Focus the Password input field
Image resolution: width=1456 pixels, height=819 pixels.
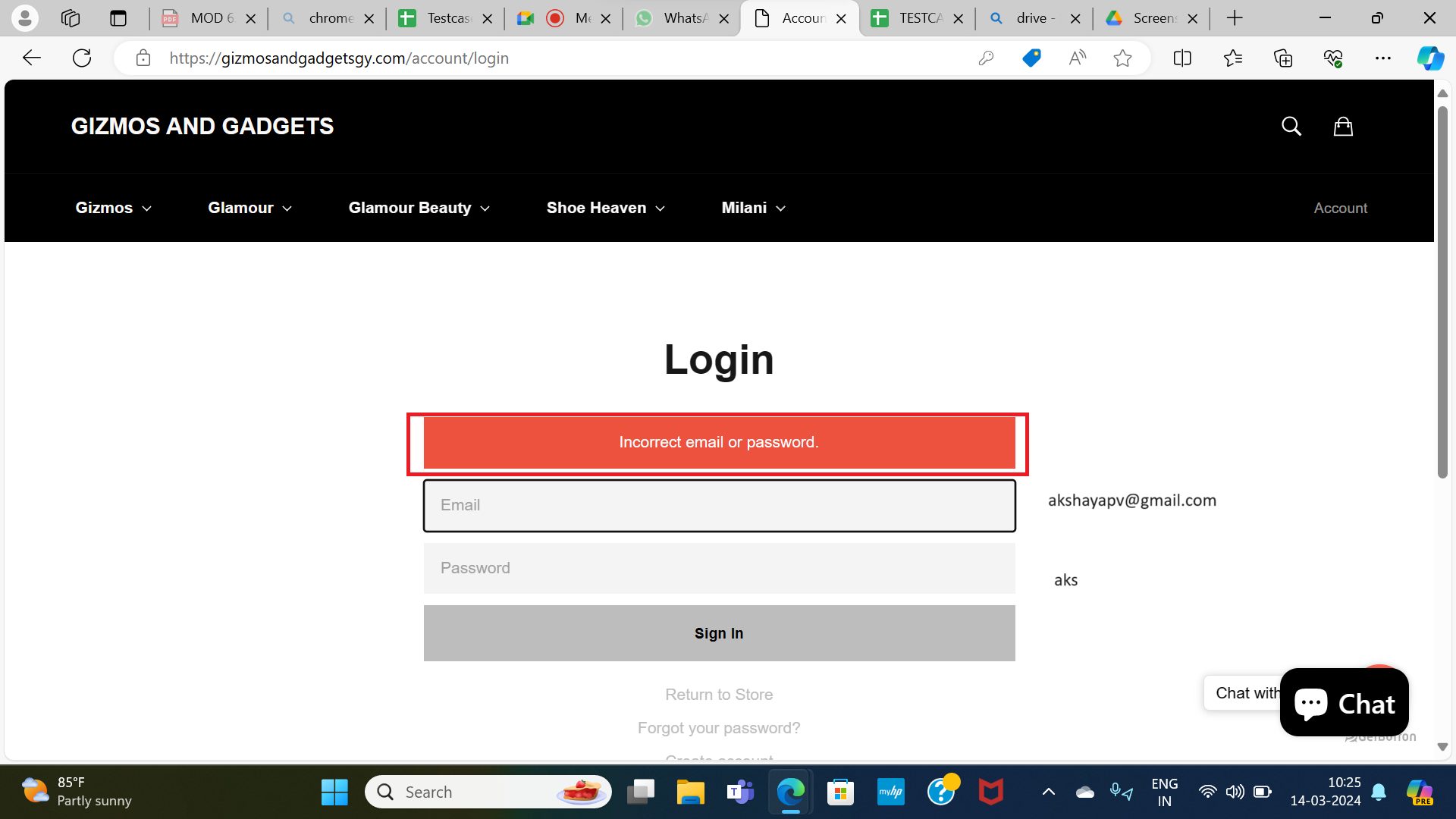(x=719, y=568)
